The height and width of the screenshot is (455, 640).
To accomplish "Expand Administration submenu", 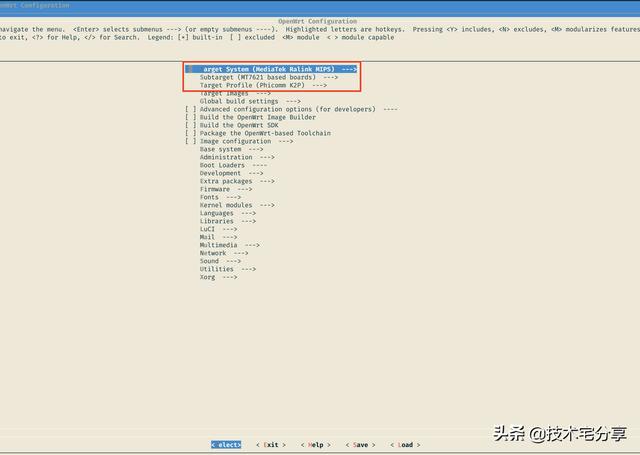I will [x=237, y=157].
